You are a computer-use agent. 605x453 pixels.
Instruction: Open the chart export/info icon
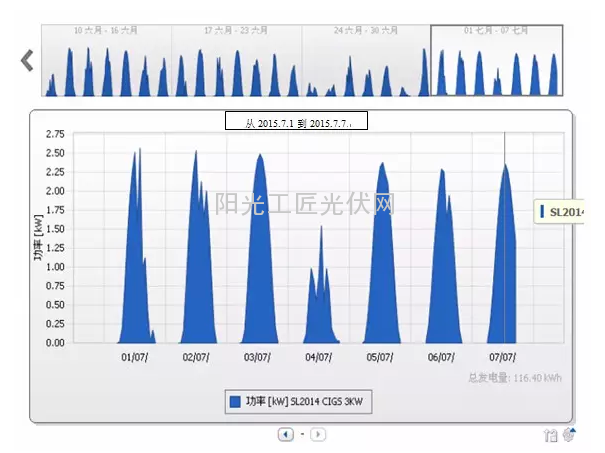(x=550, y=434)
